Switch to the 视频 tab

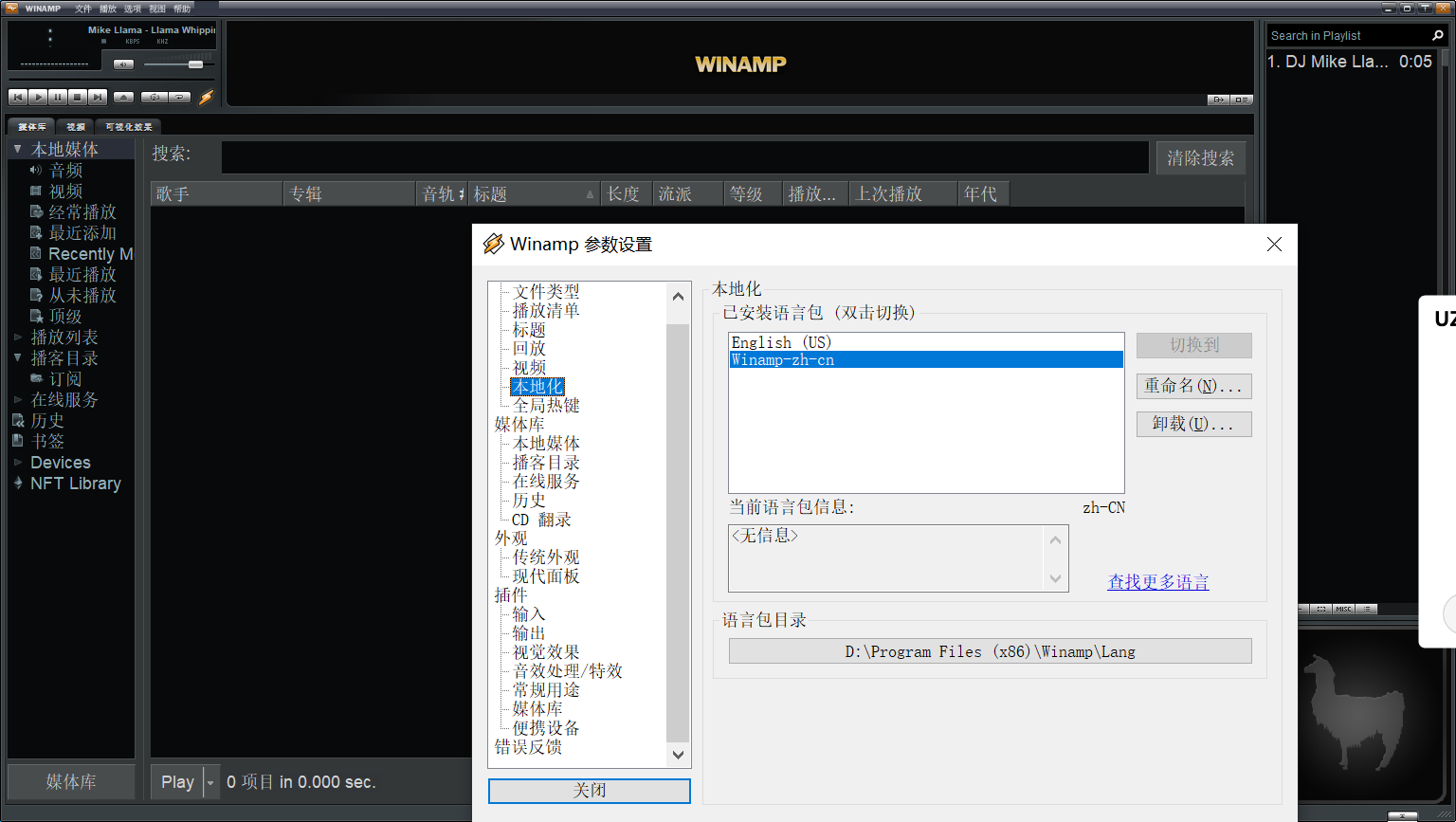click(x=76, y=126)
